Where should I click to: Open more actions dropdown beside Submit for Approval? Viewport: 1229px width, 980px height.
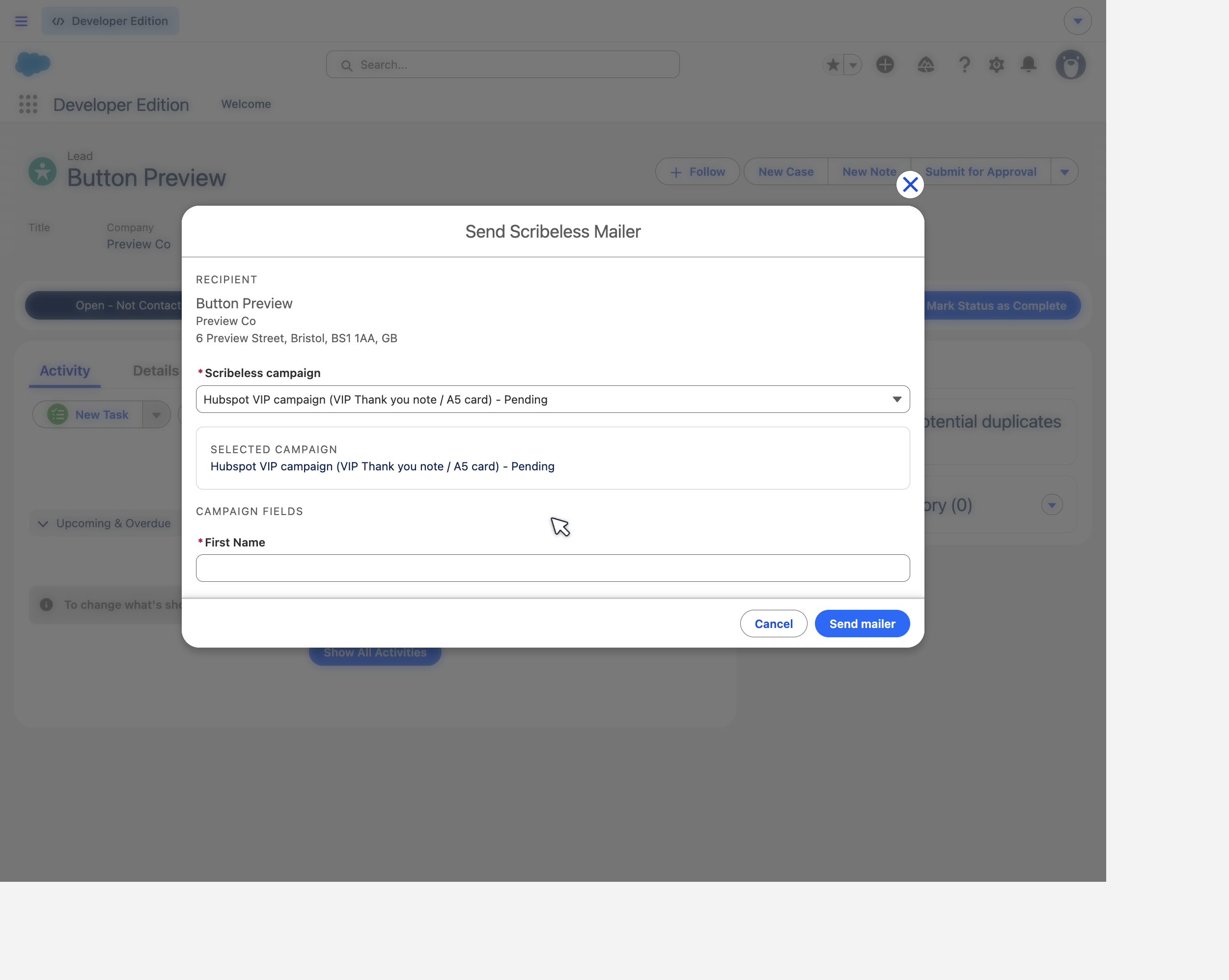[x=1064, y=171]
